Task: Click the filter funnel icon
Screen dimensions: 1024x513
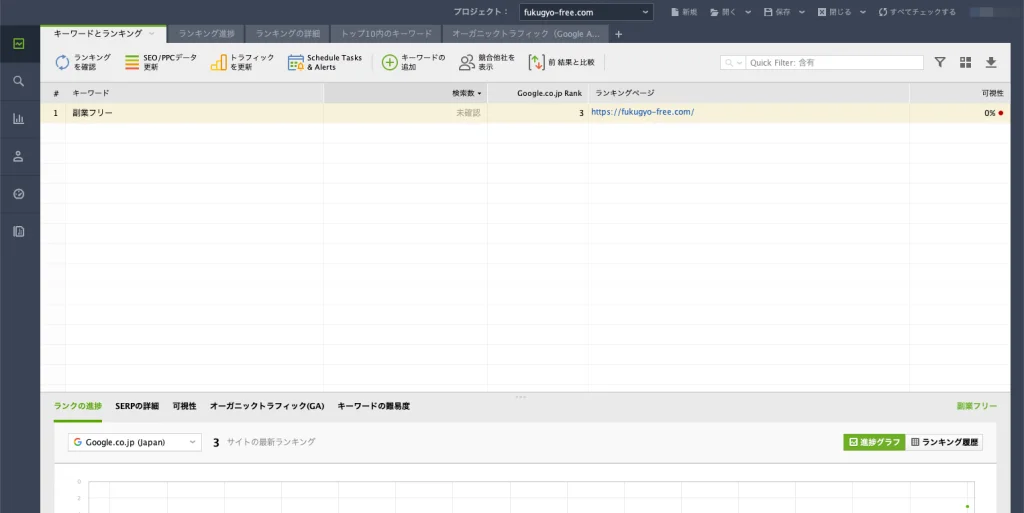Action: point(940,62)
